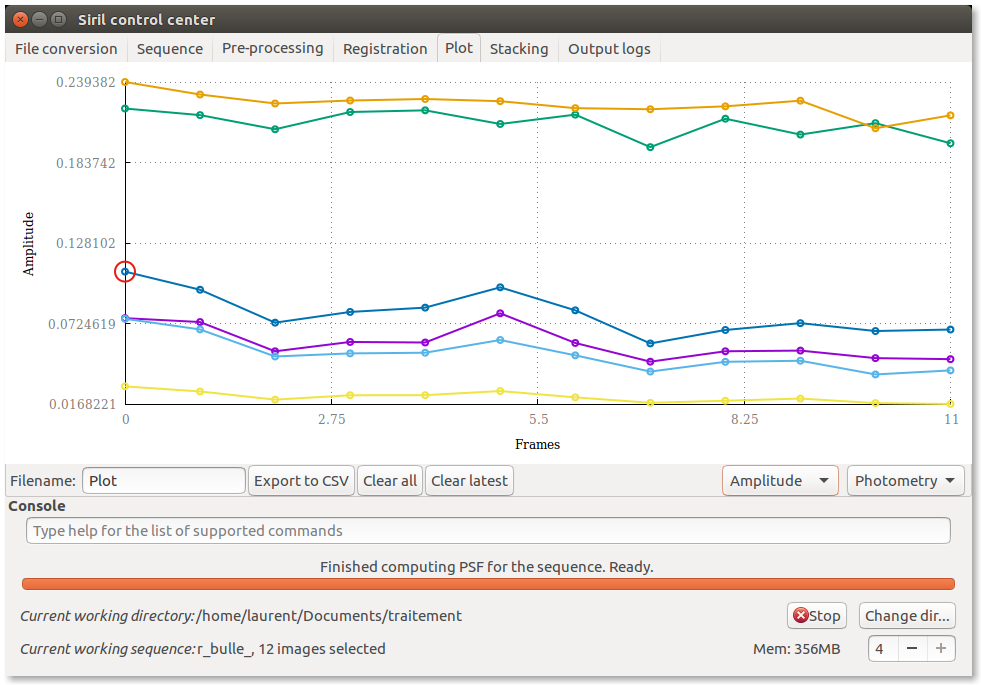Expand the Amplitude dropdown
The width and height of the screenshot is (981, 685).
point(780,481)
